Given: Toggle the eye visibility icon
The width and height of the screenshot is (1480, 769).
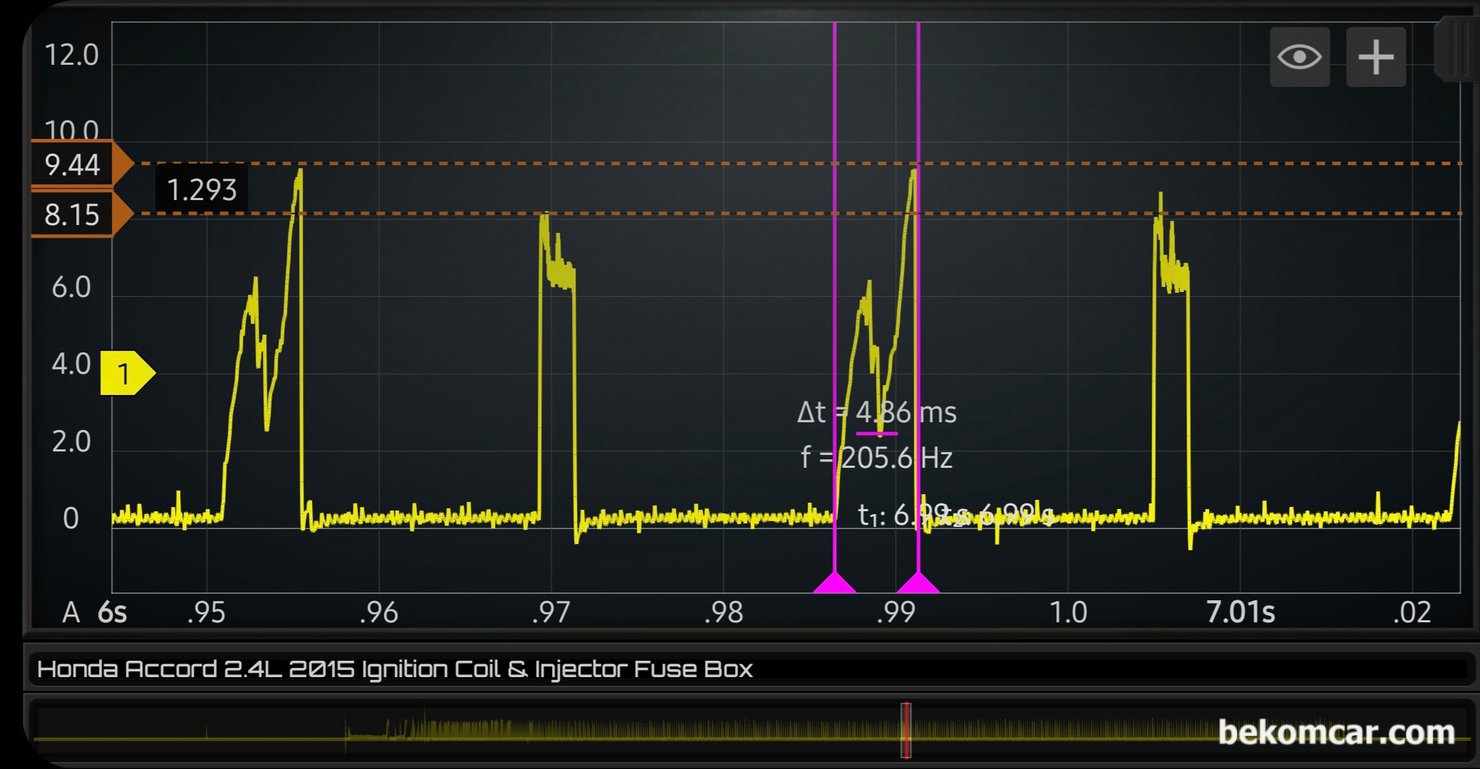Looking at the screenshot, I should [1299, 57].
